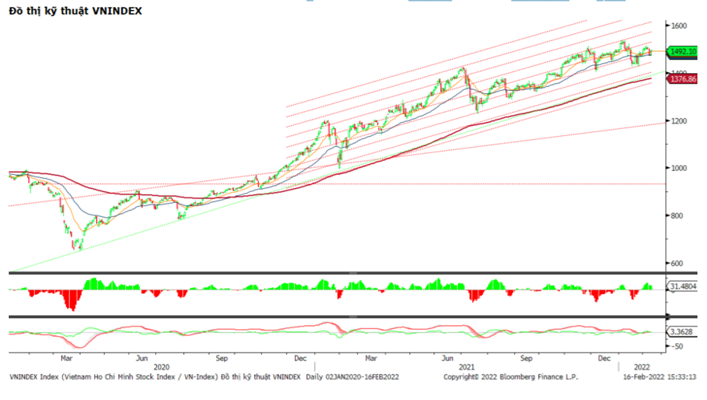The height and width of the screenshot is (400, 707).
Task: Select the 2021 year label on time axis
Action: [466, 367]
